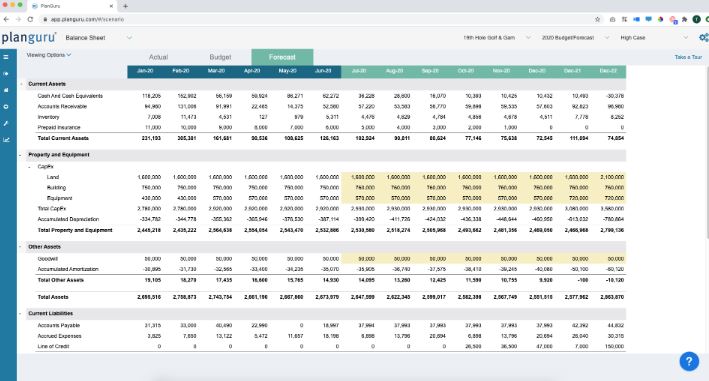
Task: Select the Accounts Receivable row label
Action: (62, 107)
